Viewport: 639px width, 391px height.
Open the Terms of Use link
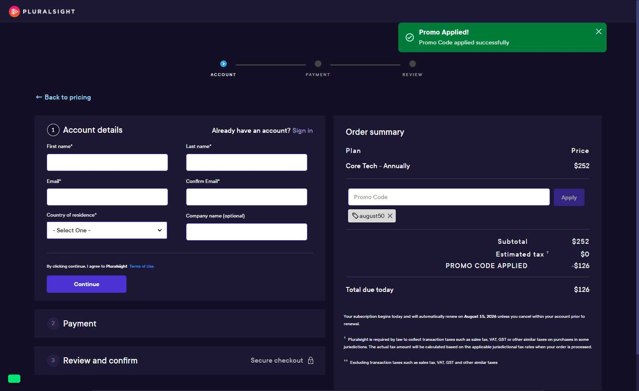pyautogui.click(x=141, y=266)
